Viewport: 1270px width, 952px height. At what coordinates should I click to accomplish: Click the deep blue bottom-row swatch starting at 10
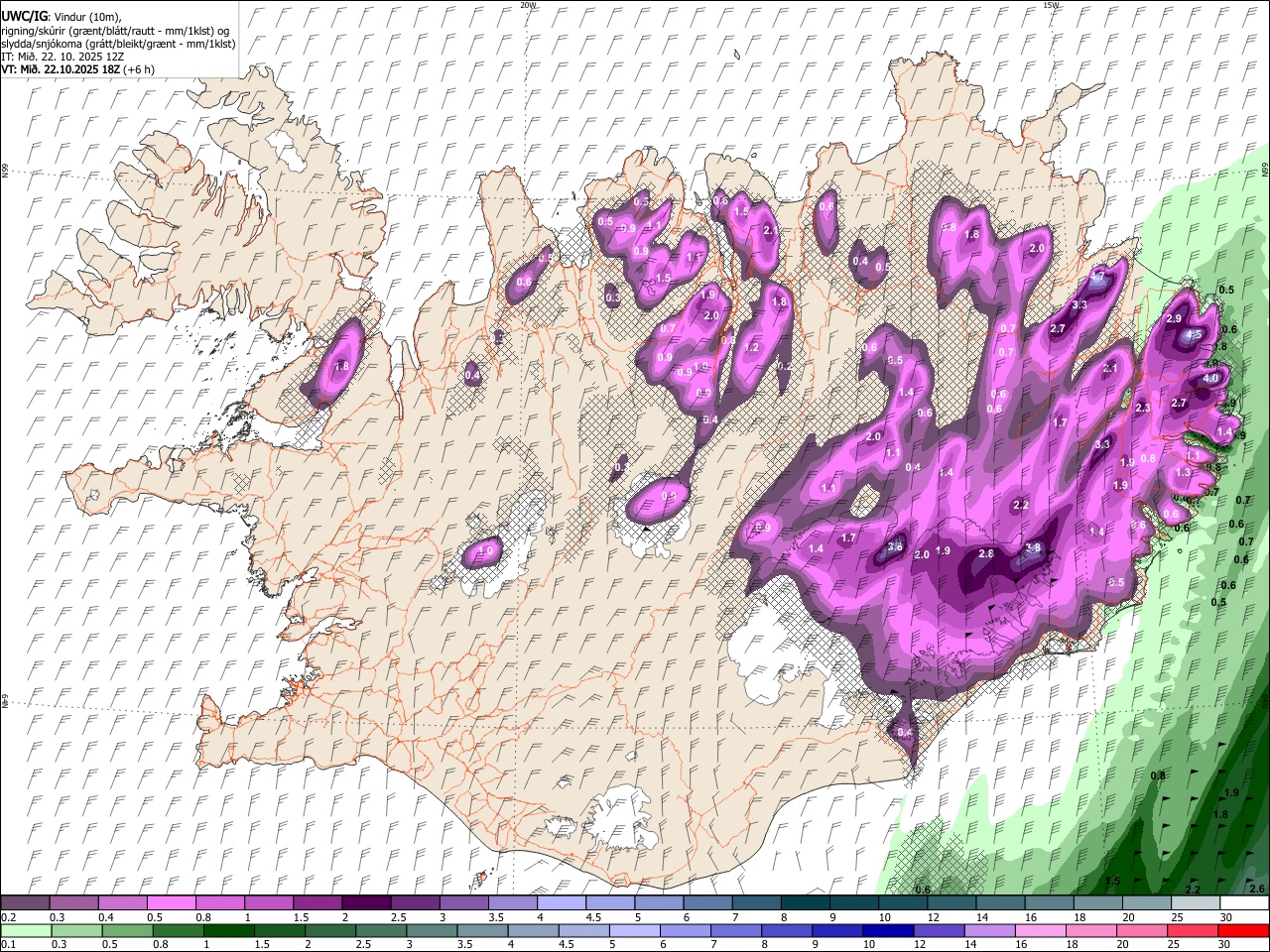pos(887,931)
